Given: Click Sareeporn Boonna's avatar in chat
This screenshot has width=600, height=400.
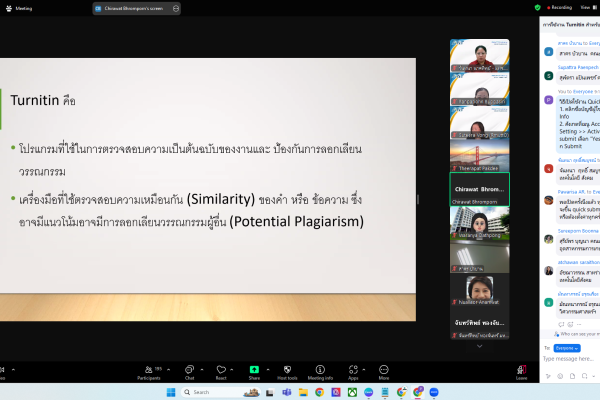Looking at the screenshot, I should click(549, 239).
